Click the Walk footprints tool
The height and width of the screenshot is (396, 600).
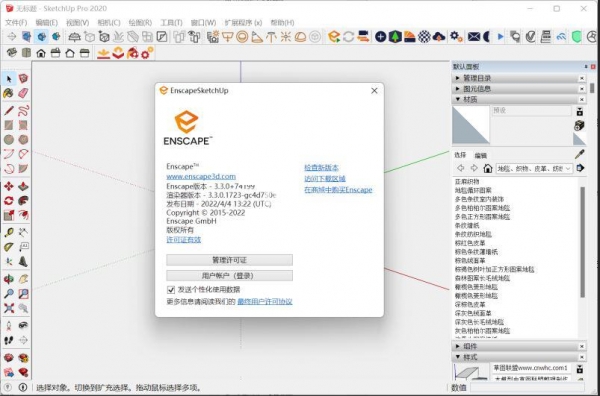coord(8,340)
